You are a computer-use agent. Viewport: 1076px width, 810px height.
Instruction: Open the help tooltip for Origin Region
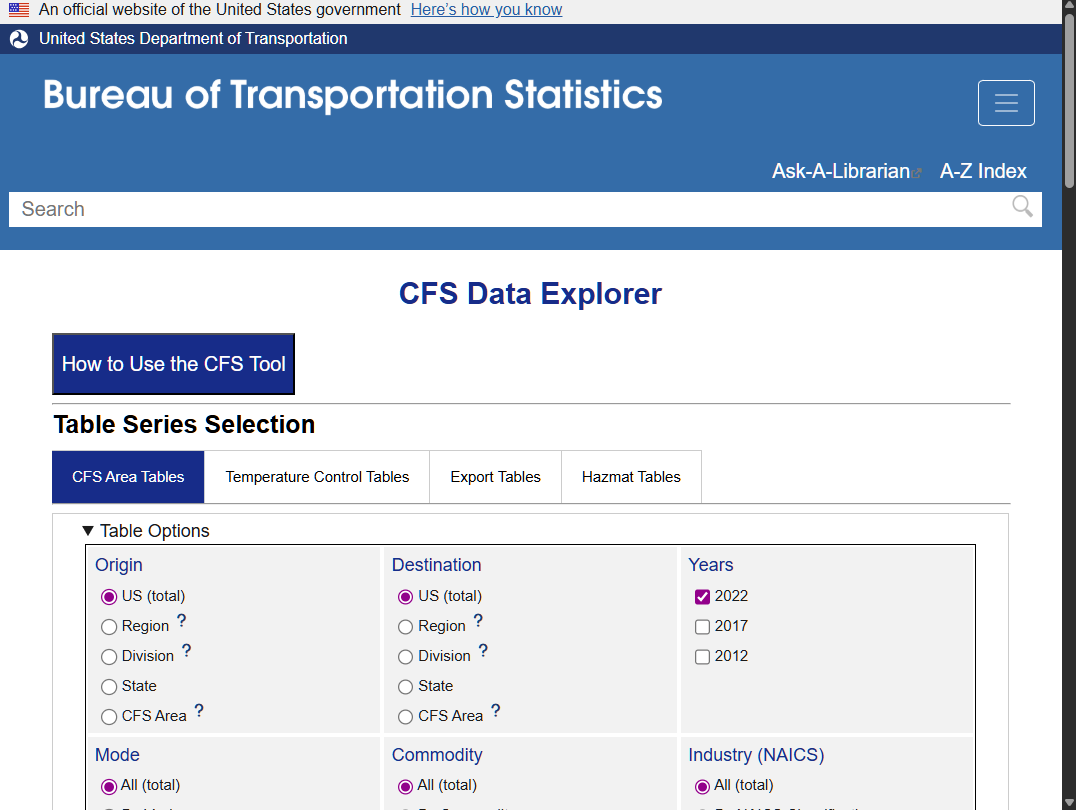(x=181, y=620)
